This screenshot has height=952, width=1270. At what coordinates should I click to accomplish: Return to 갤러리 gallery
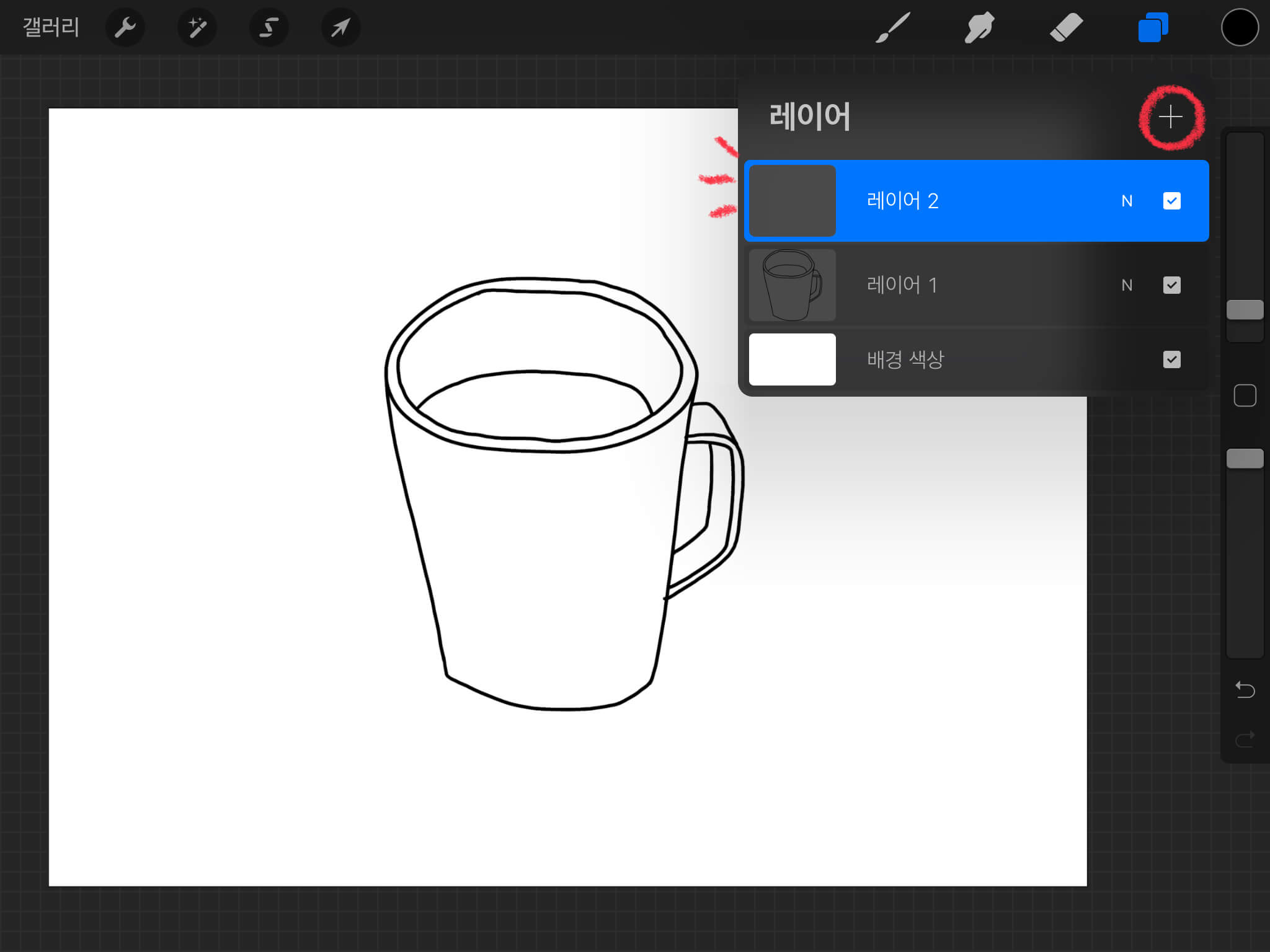[51, 28]
